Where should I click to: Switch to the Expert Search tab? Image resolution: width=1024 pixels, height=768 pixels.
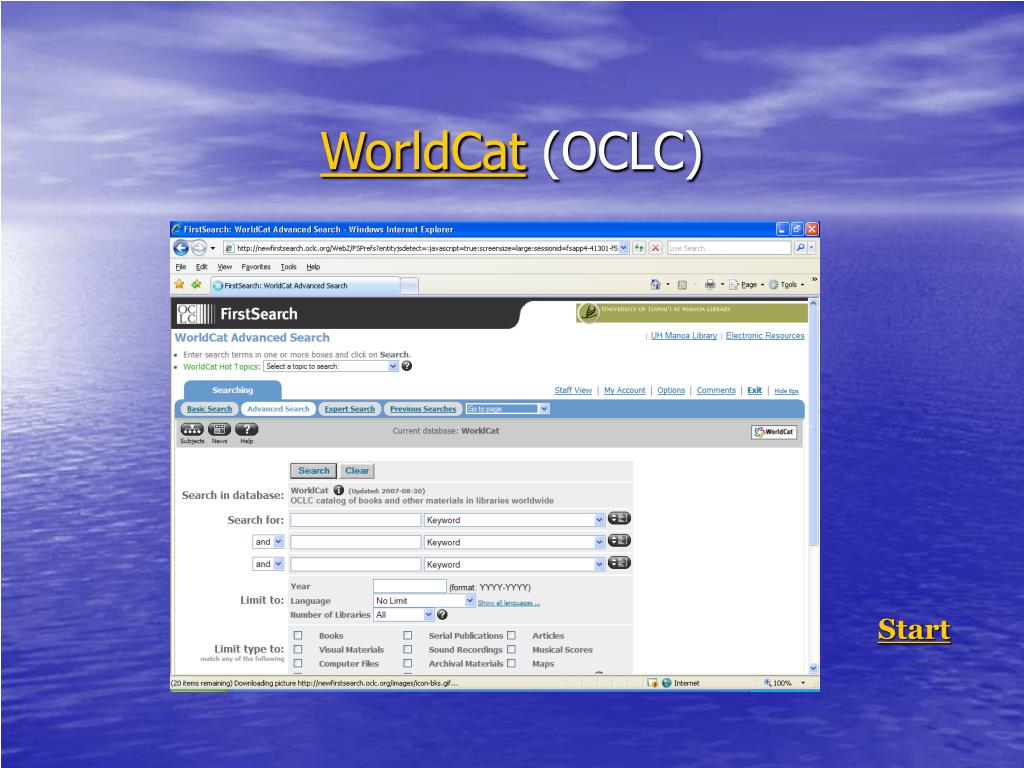[349, 409]
